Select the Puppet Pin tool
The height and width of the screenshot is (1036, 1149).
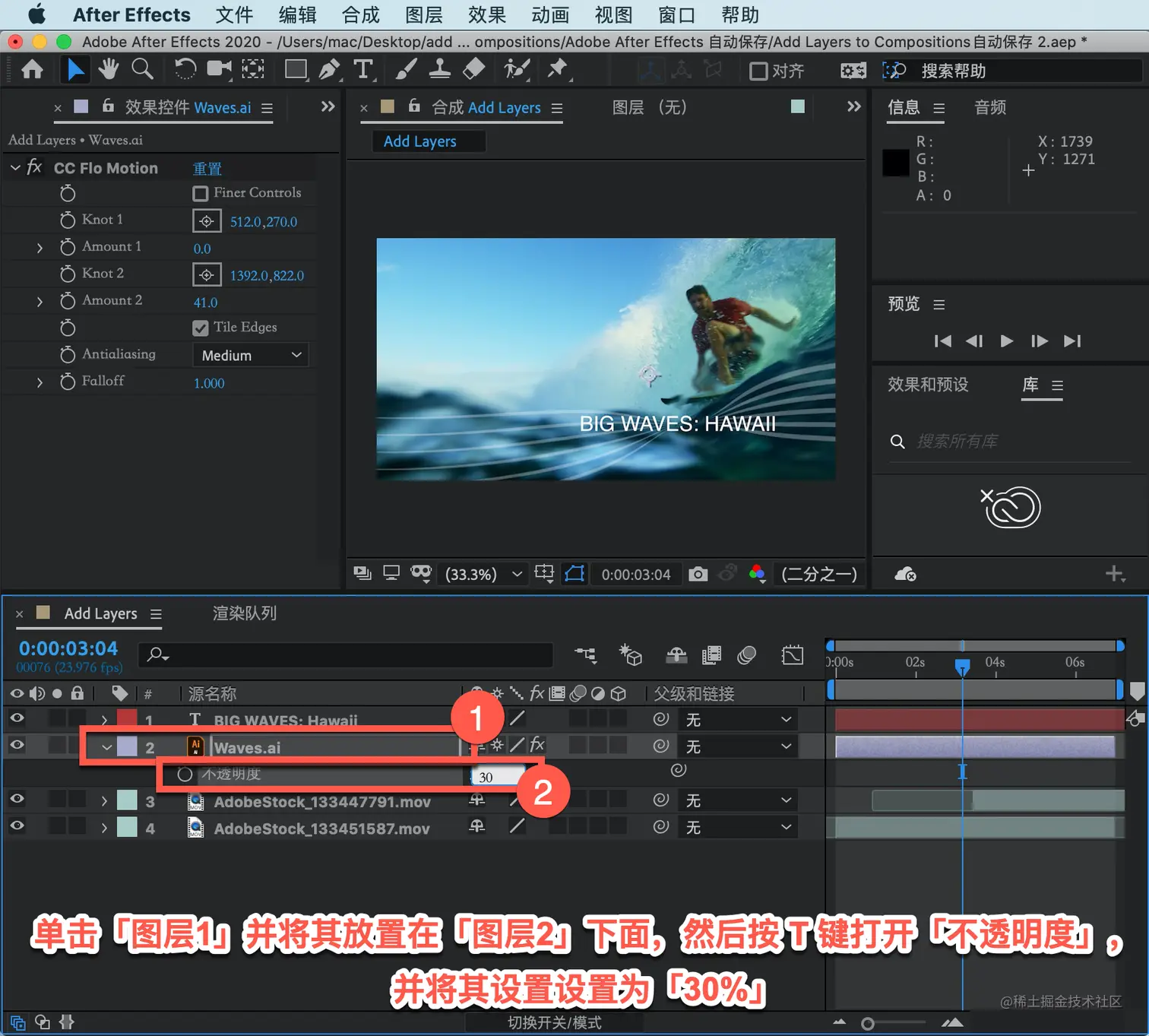coord(558,70)
